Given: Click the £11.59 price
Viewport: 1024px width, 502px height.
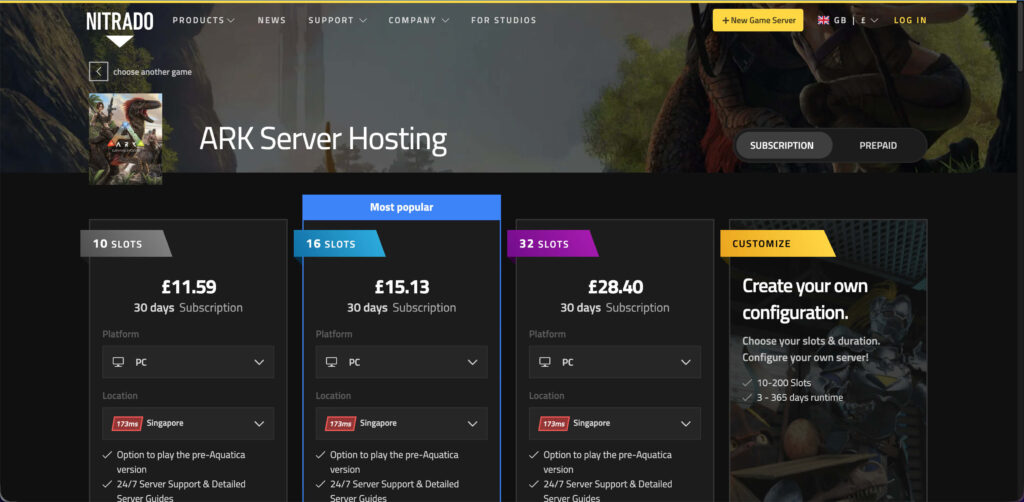Looking at the screenshot, I should point(189,287).
